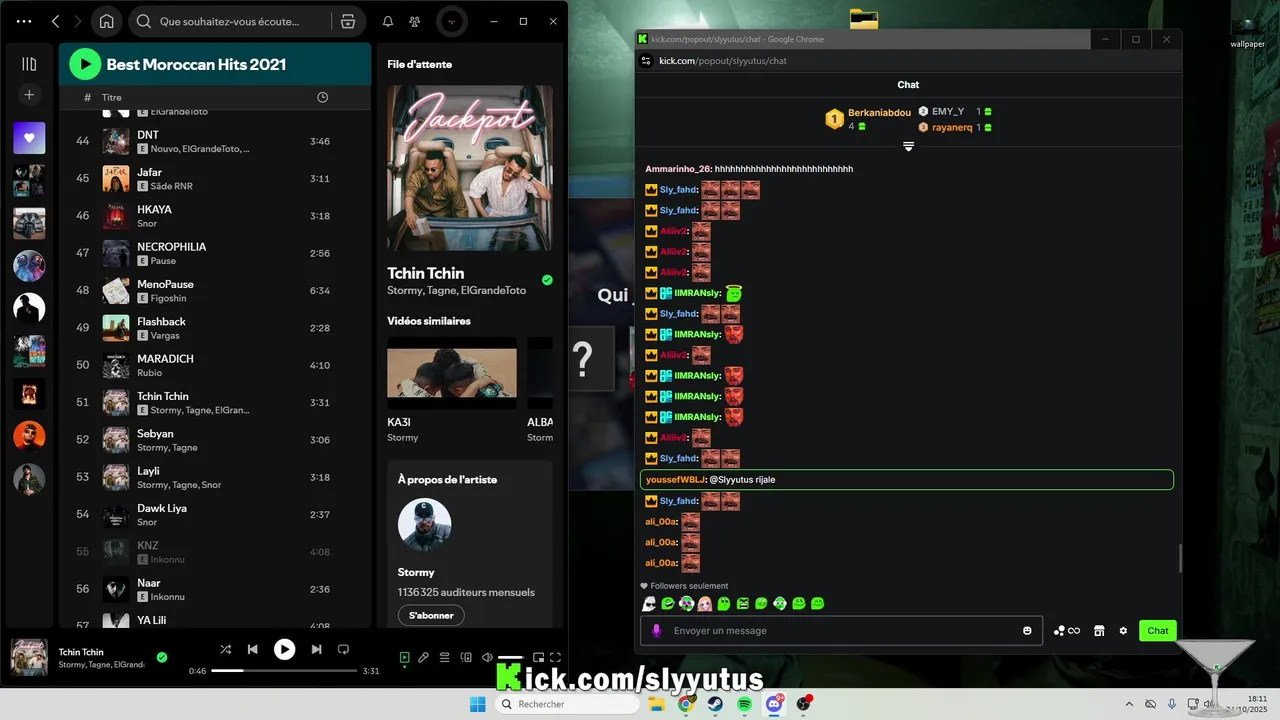Select the track Sebyan
1280x720 pixels.
coord(215,440)
